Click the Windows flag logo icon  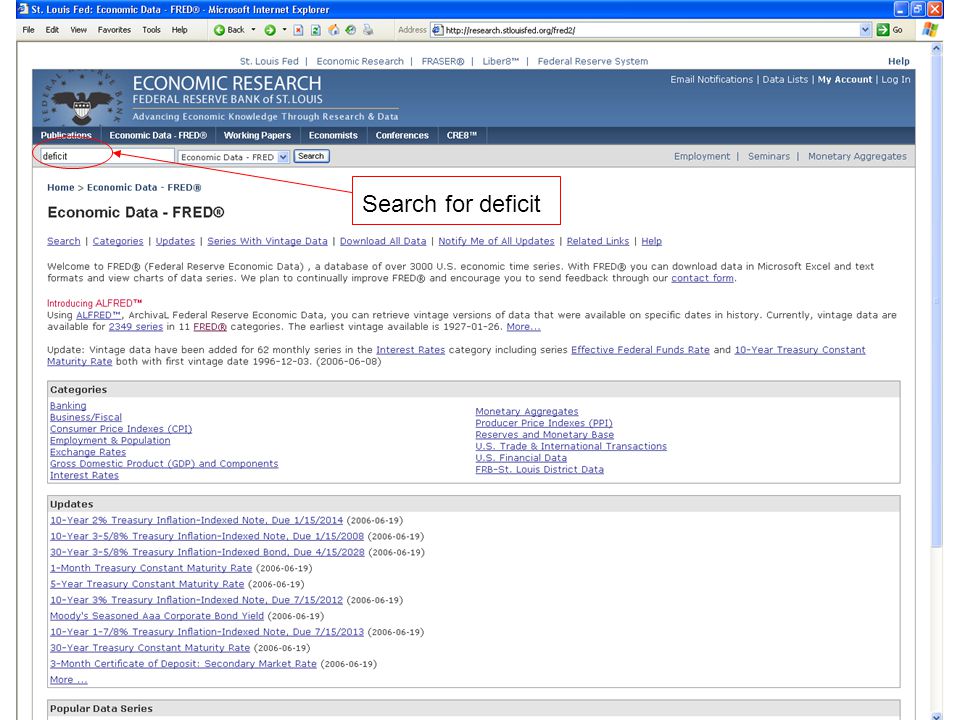pyautogui.click(x=930, y=29)
